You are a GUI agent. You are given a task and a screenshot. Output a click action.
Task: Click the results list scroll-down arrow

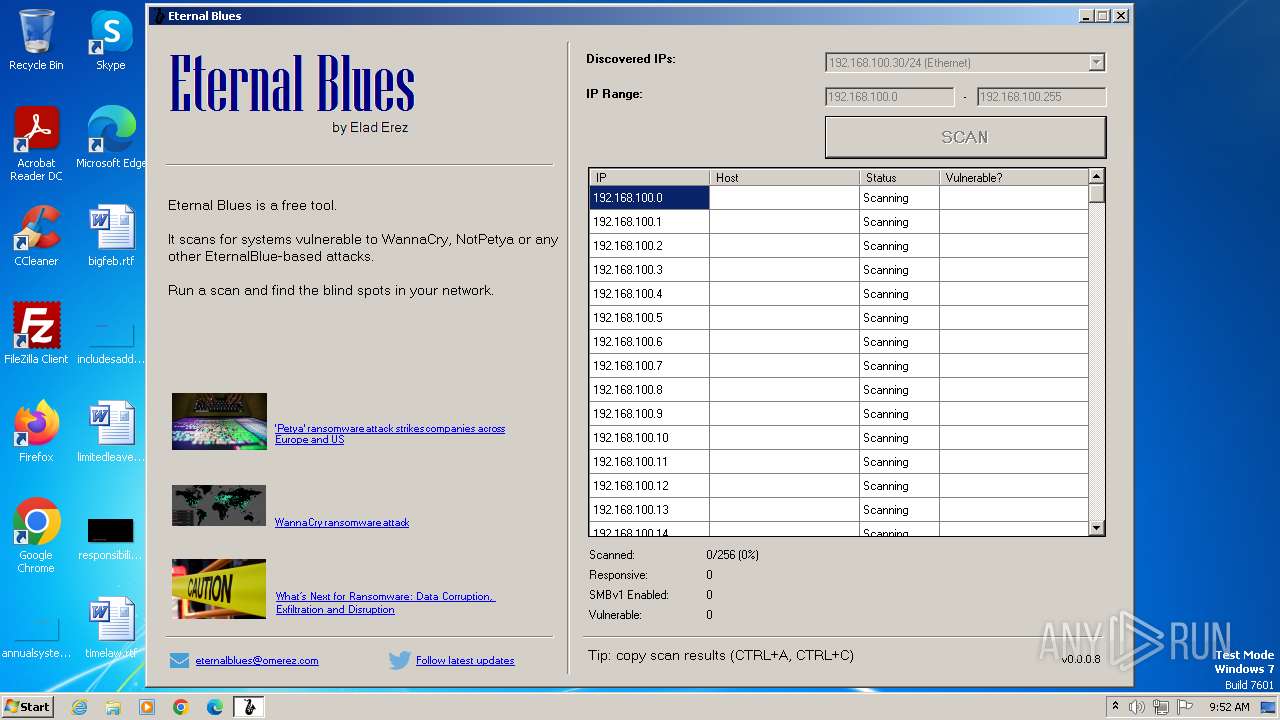(x=1097, y=527)
